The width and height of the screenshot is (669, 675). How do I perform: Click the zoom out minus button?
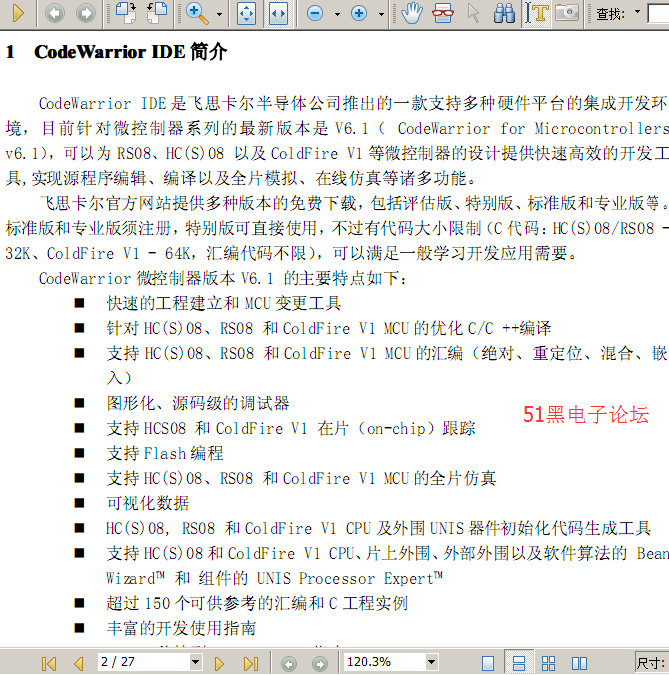pos(315,13)
